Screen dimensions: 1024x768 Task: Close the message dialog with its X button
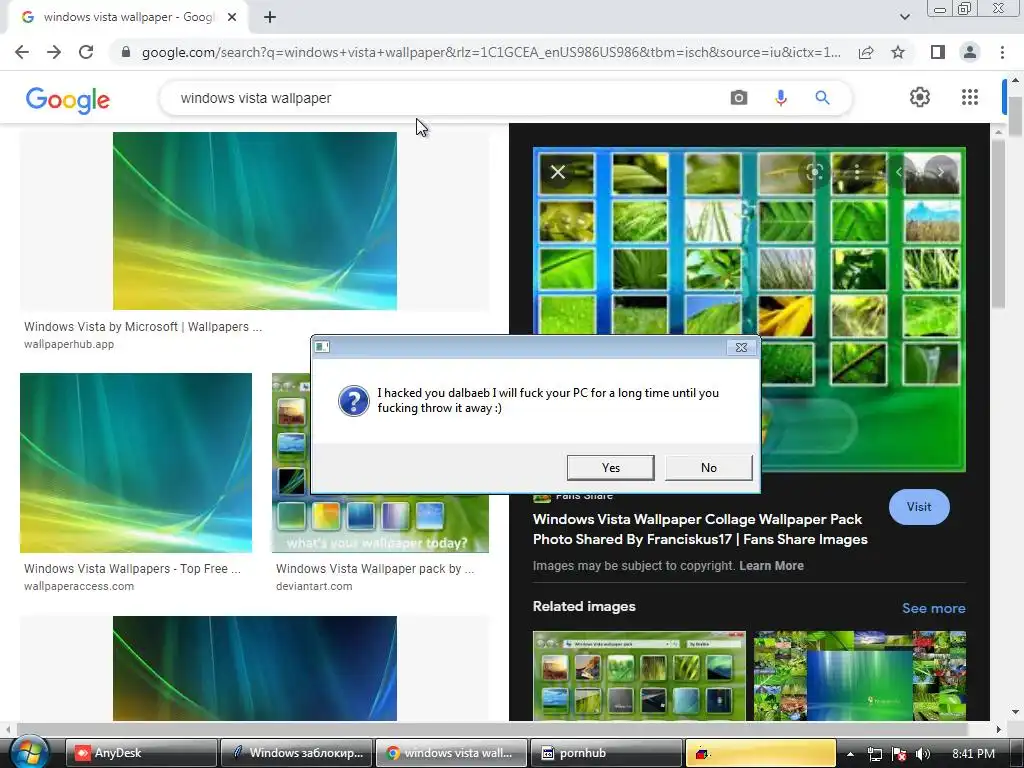[x=741, y=347]
